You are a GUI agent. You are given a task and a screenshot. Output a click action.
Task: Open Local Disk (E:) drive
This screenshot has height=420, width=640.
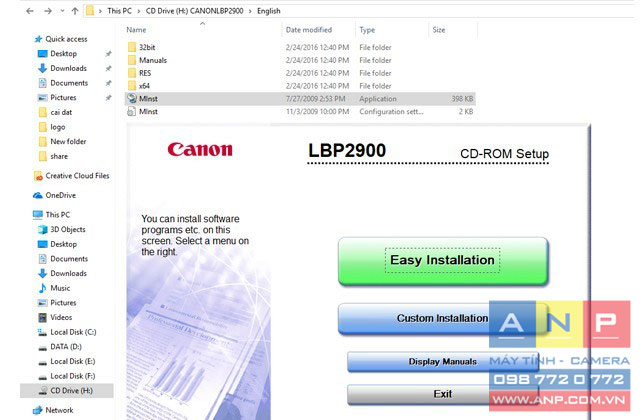(67, 362)
